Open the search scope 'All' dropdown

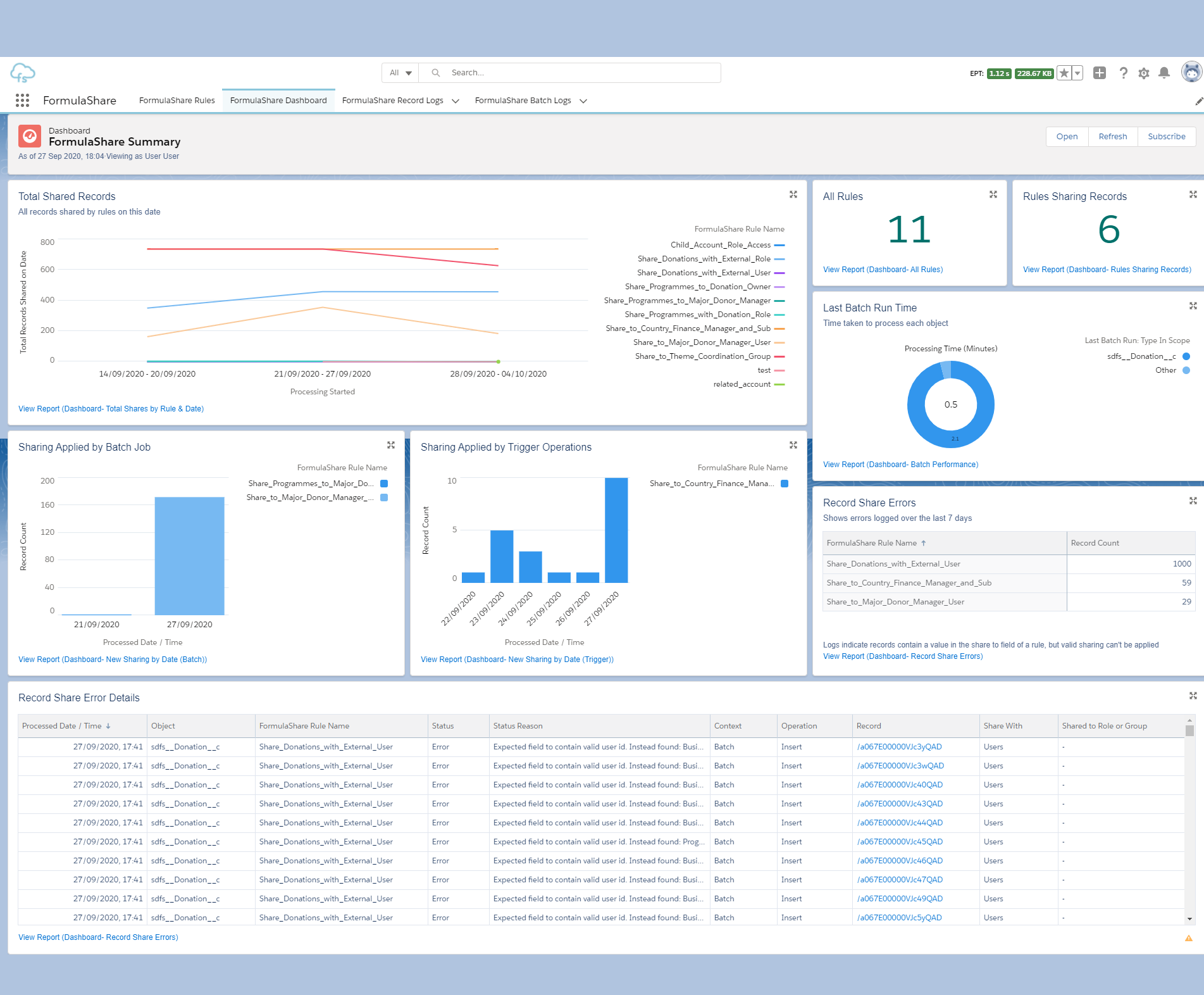[x=399, y=72]
